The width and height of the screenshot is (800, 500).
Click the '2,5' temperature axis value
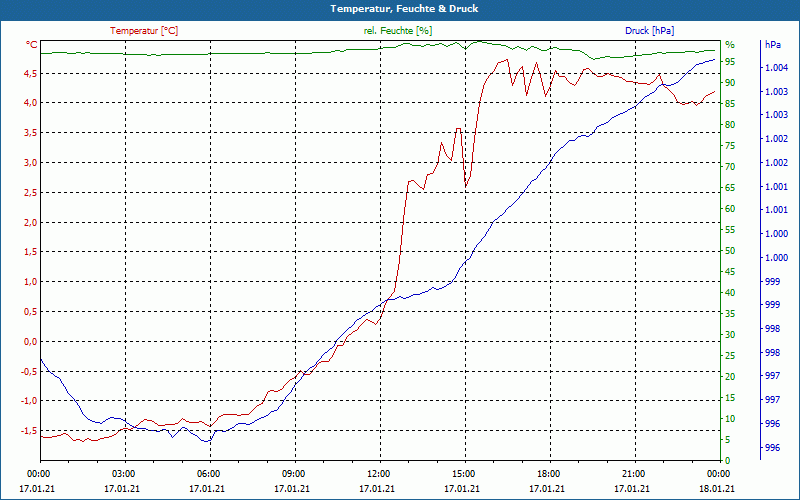[31, 192]
